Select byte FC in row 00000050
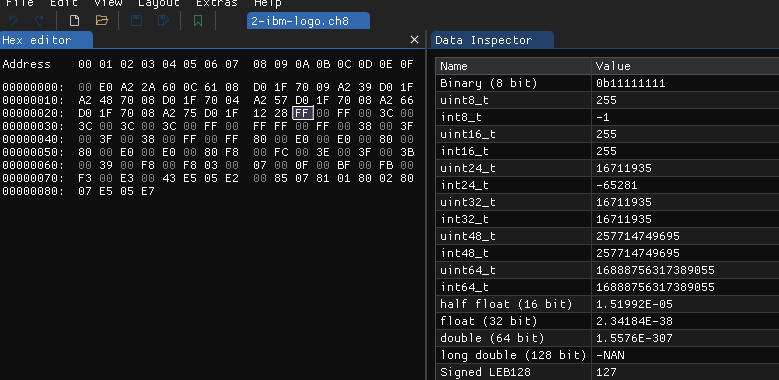779x380 pixels. tap(281, 152)
